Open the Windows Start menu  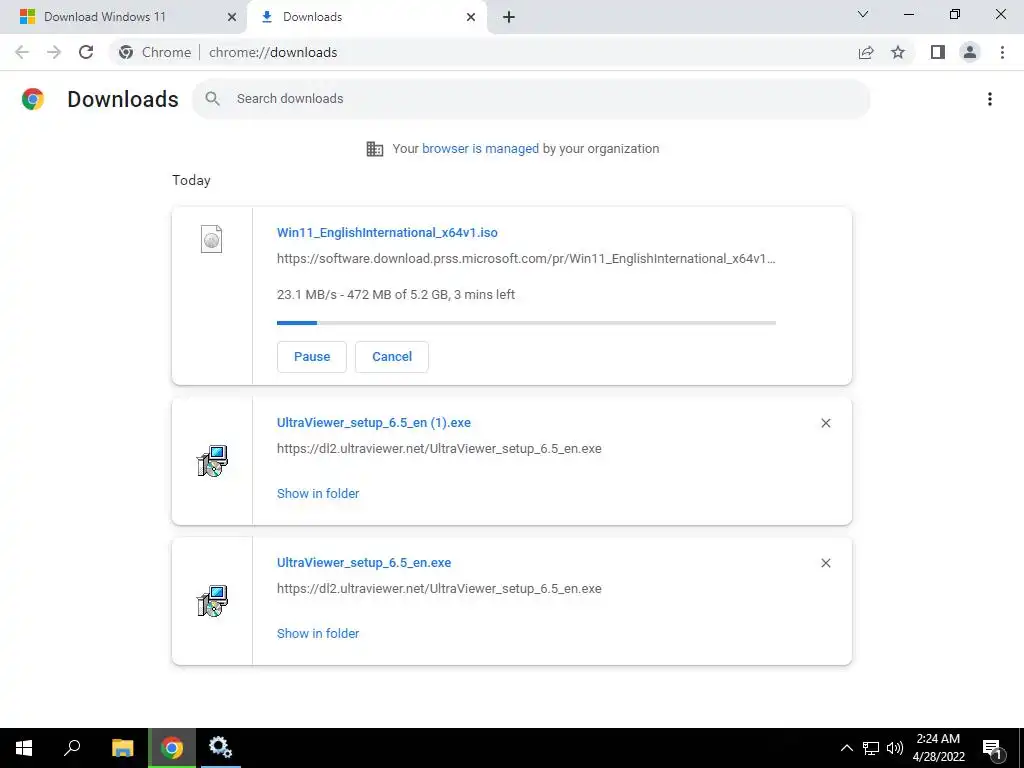coord(24,748)
